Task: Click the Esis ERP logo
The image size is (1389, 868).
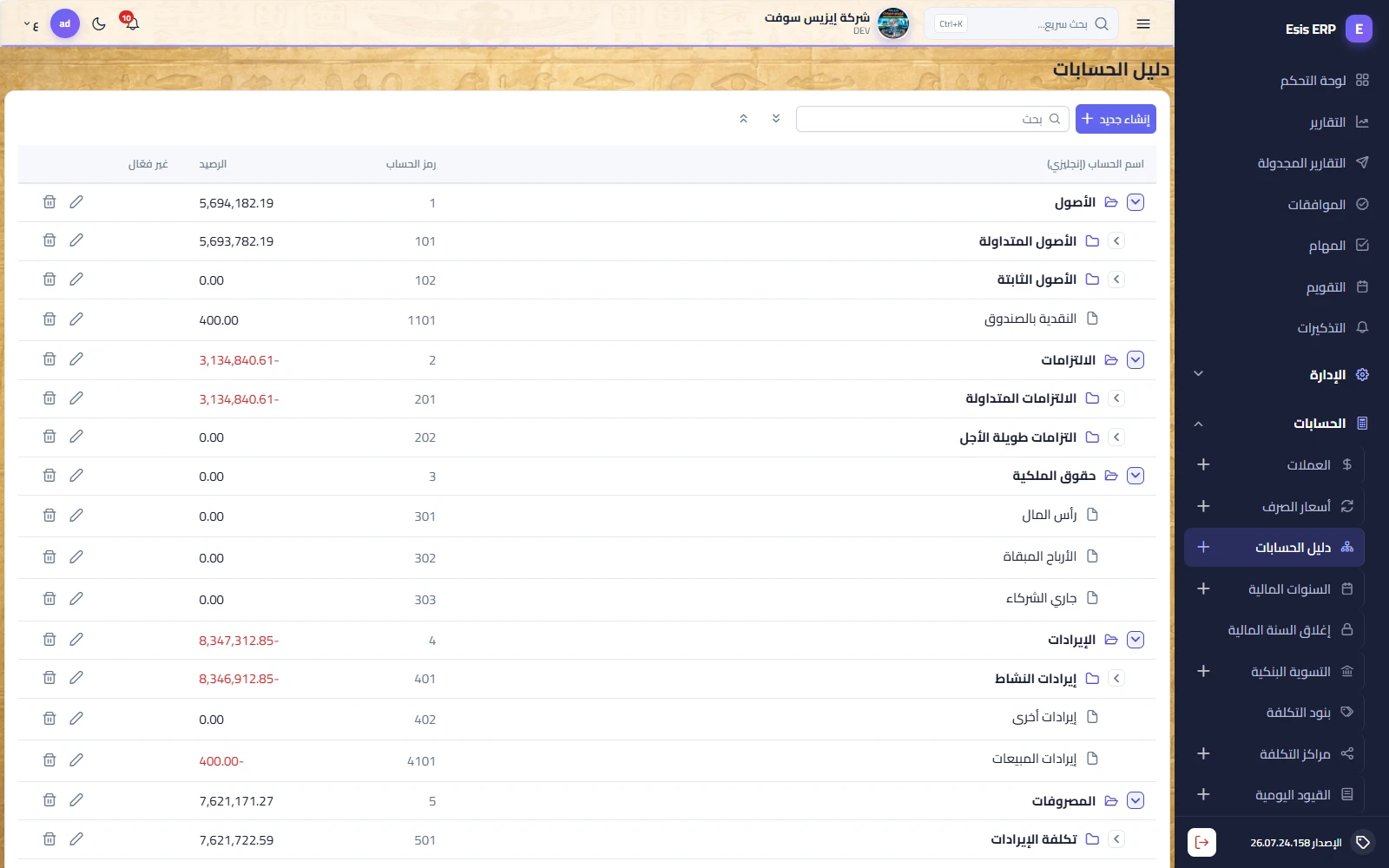Action: point(1359,29)
